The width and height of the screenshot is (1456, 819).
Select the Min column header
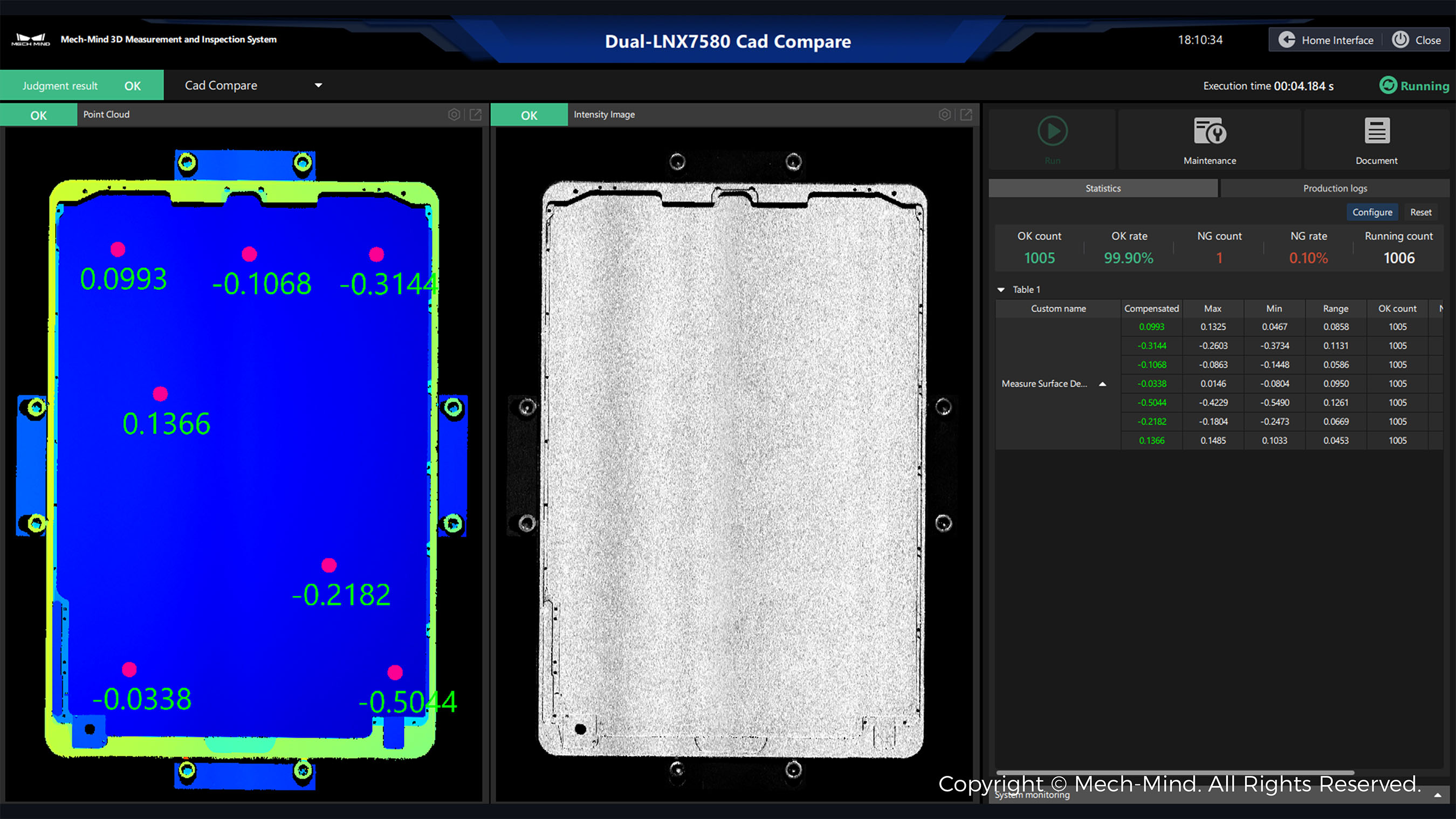1274,308
